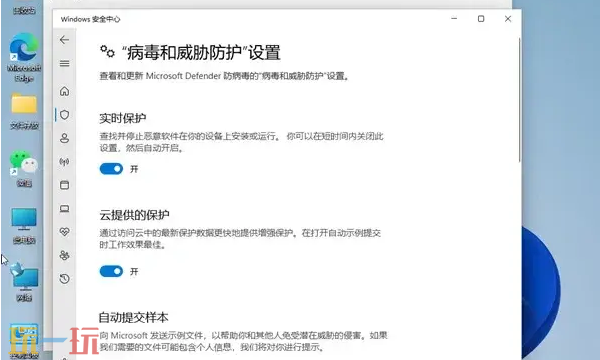Close the Windows 安全中心 window
The width and height of the screenshot is (600, 360).
click(x=508, y=18)
